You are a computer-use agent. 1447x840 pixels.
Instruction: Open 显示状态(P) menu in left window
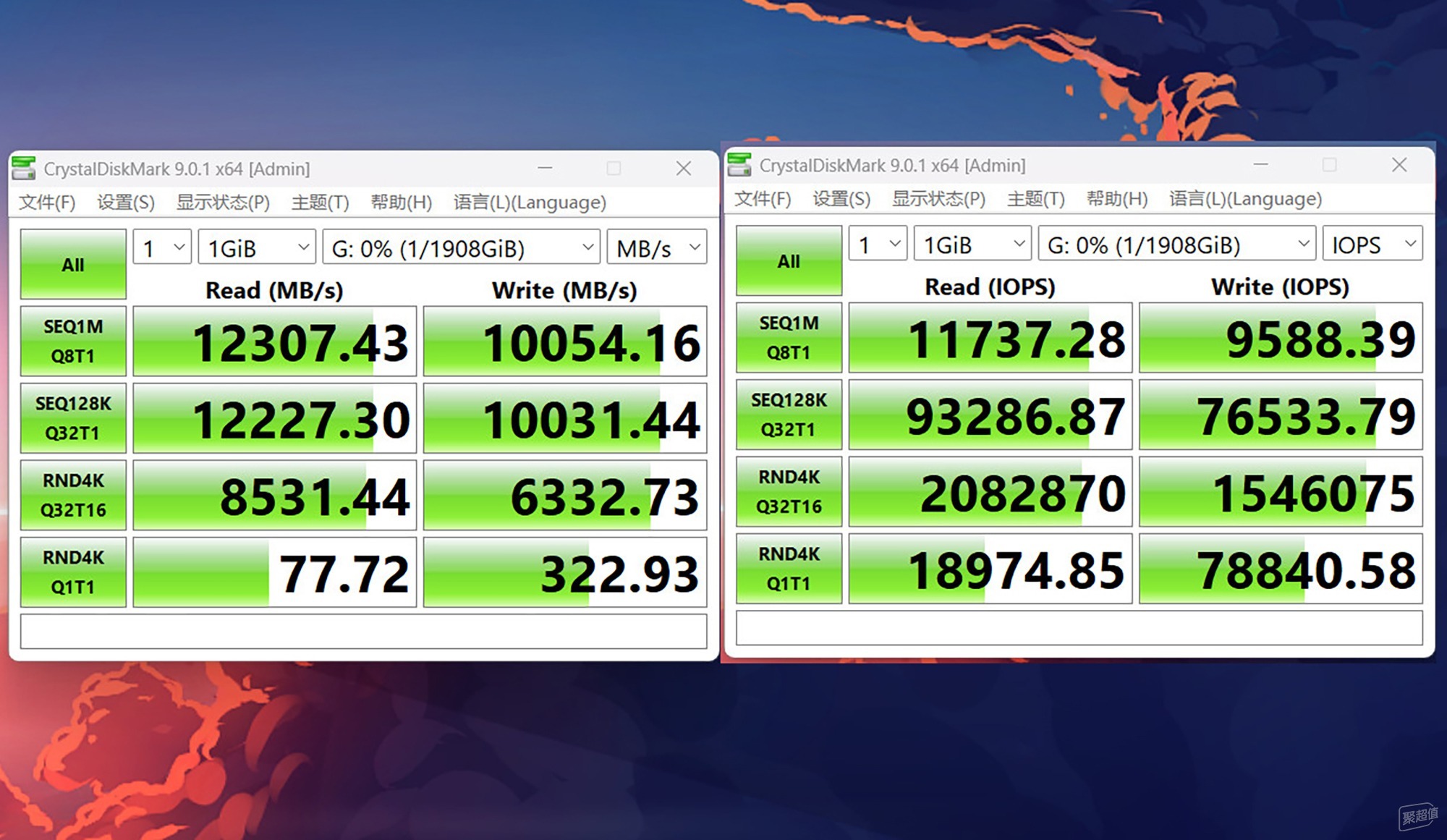(223, 202)
